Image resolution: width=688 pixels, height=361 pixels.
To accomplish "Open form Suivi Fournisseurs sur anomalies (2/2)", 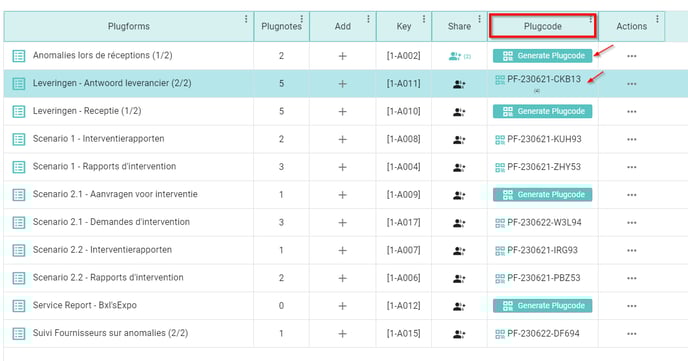I will (110, 333).
